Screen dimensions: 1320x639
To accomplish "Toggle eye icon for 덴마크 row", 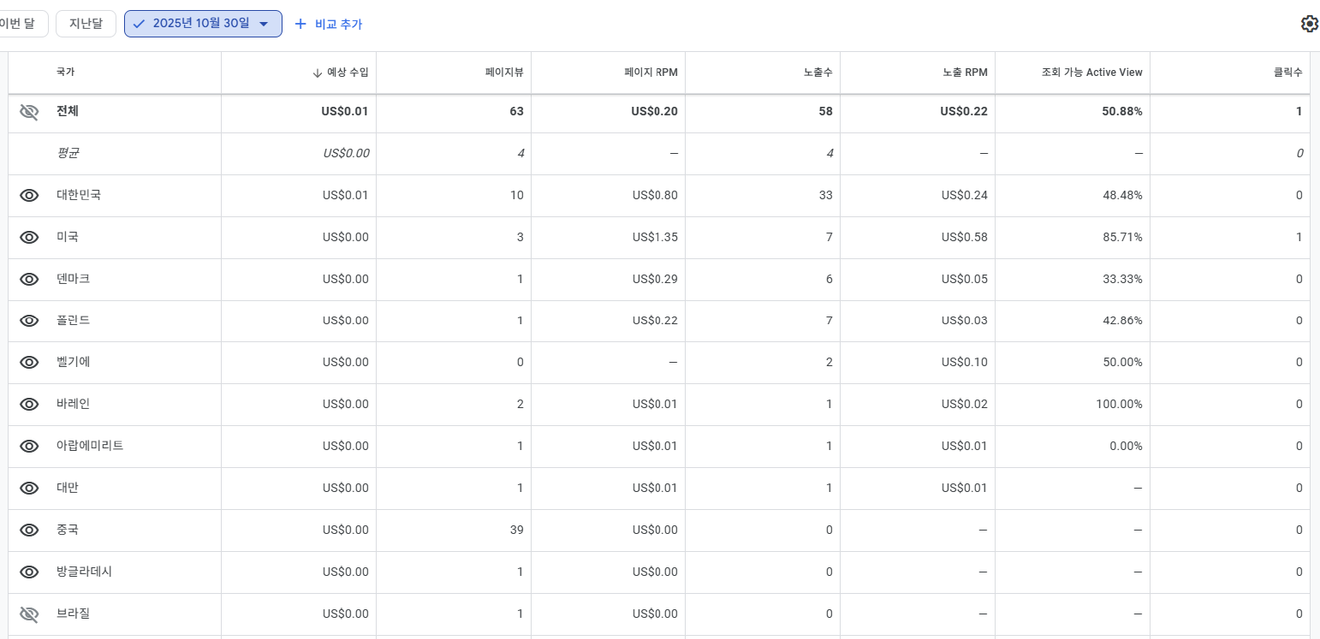I will coord(29,280).
